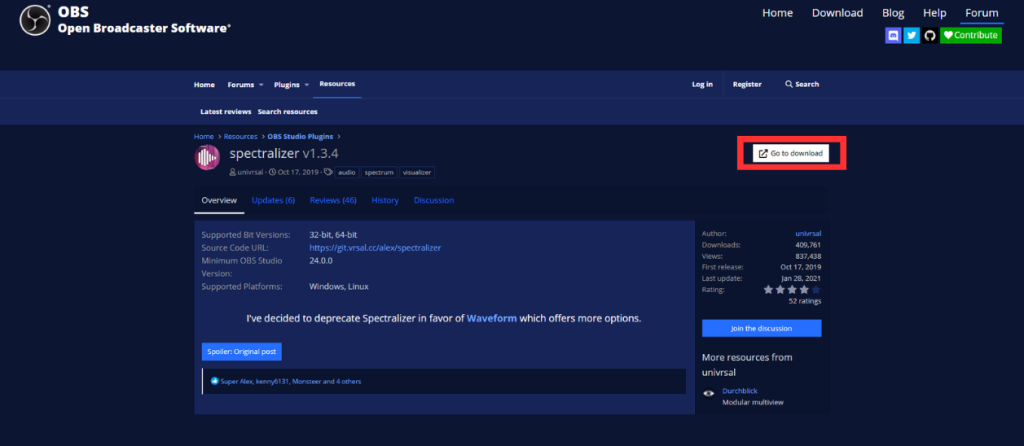Click the visualizer tag

click(x=417, y=172)
